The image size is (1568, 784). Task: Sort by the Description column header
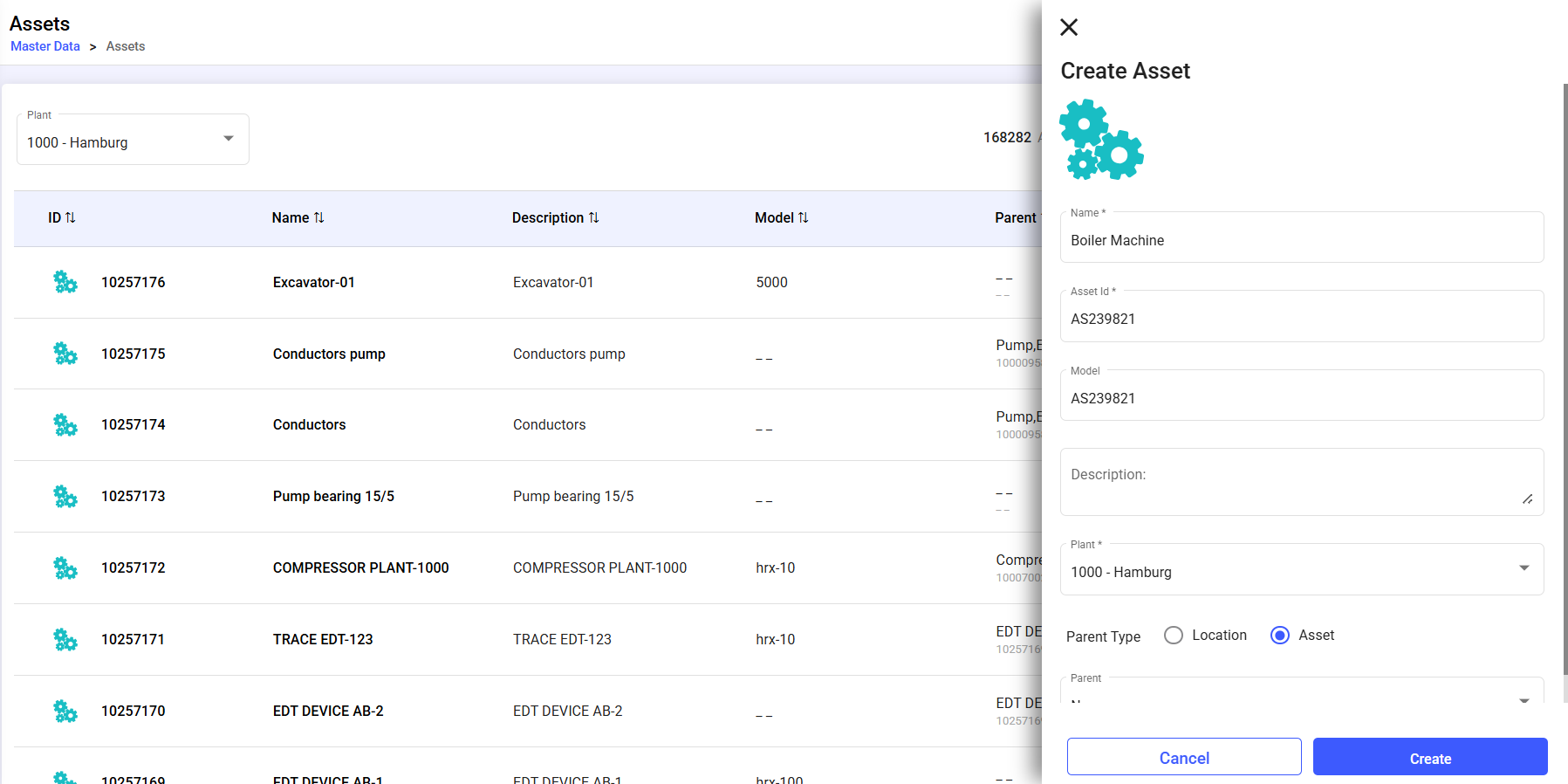tap(555, 217)
